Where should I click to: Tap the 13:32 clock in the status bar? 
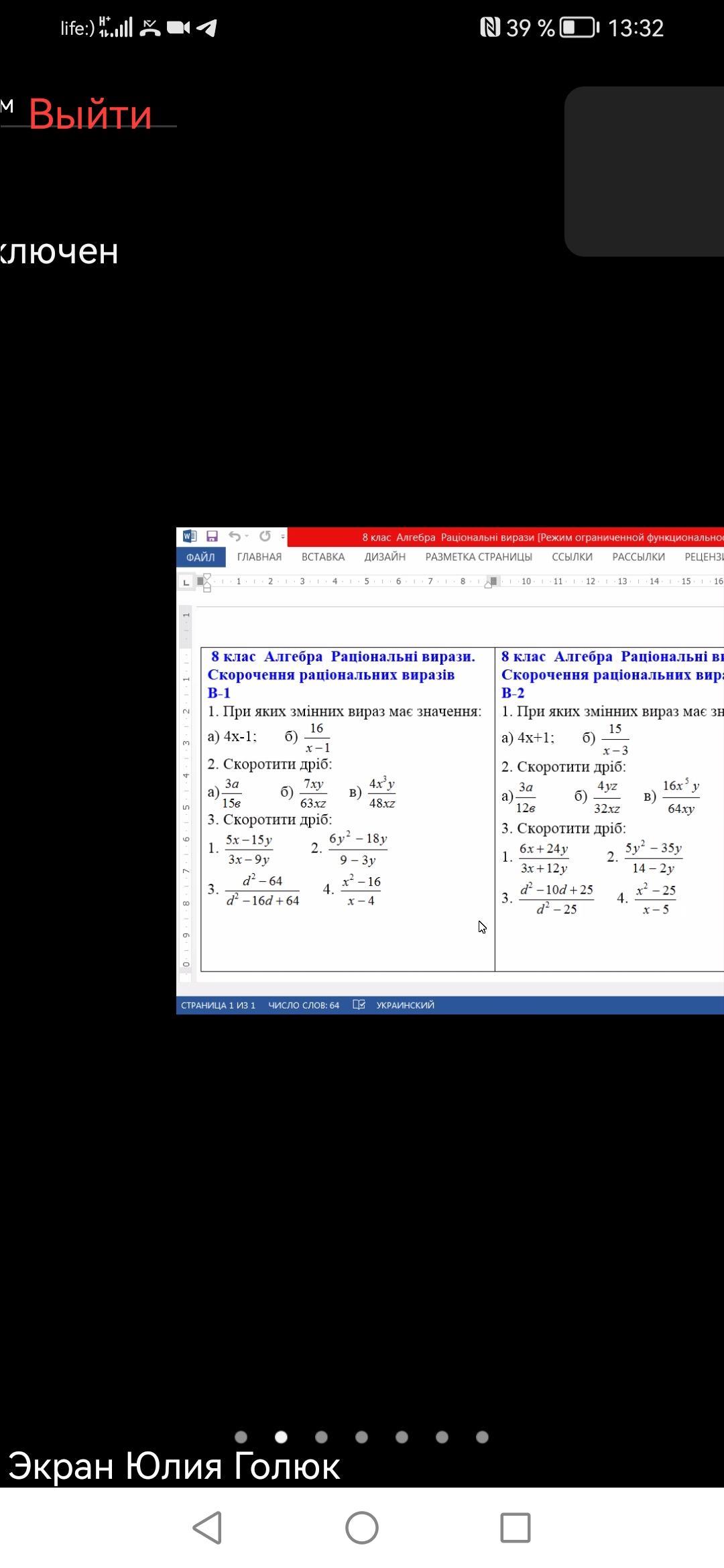pos(636,27)
